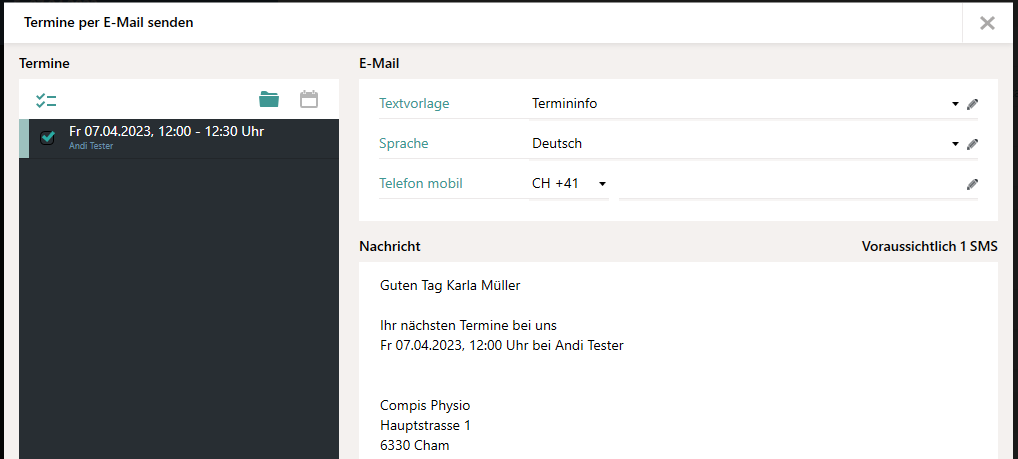Close the Termine per E-Mail senden dialog

[x=987, y=23]
